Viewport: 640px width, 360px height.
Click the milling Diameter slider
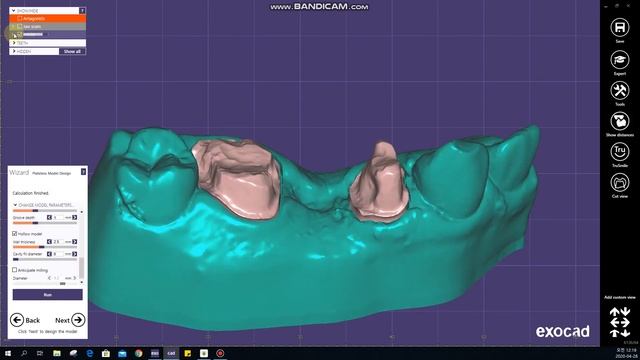(44, 283)
